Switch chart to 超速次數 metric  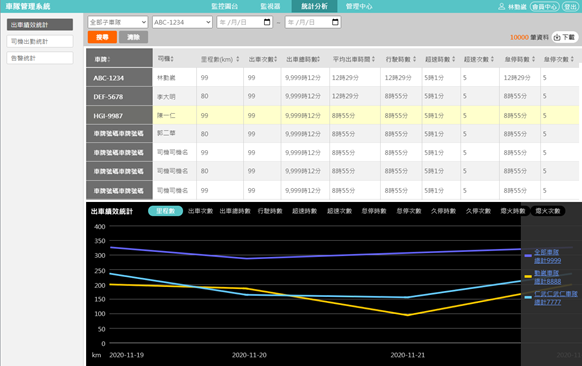(339, 211)
